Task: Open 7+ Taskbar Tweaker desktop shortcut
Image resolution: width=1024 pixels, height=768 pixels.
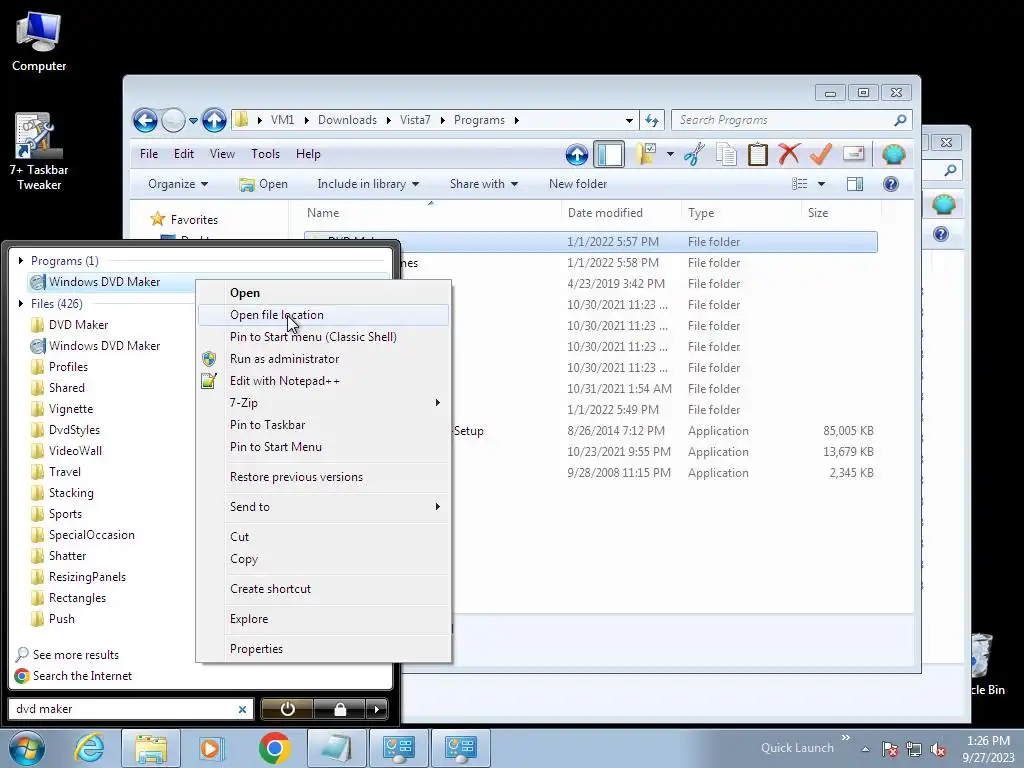Action: 39,152
